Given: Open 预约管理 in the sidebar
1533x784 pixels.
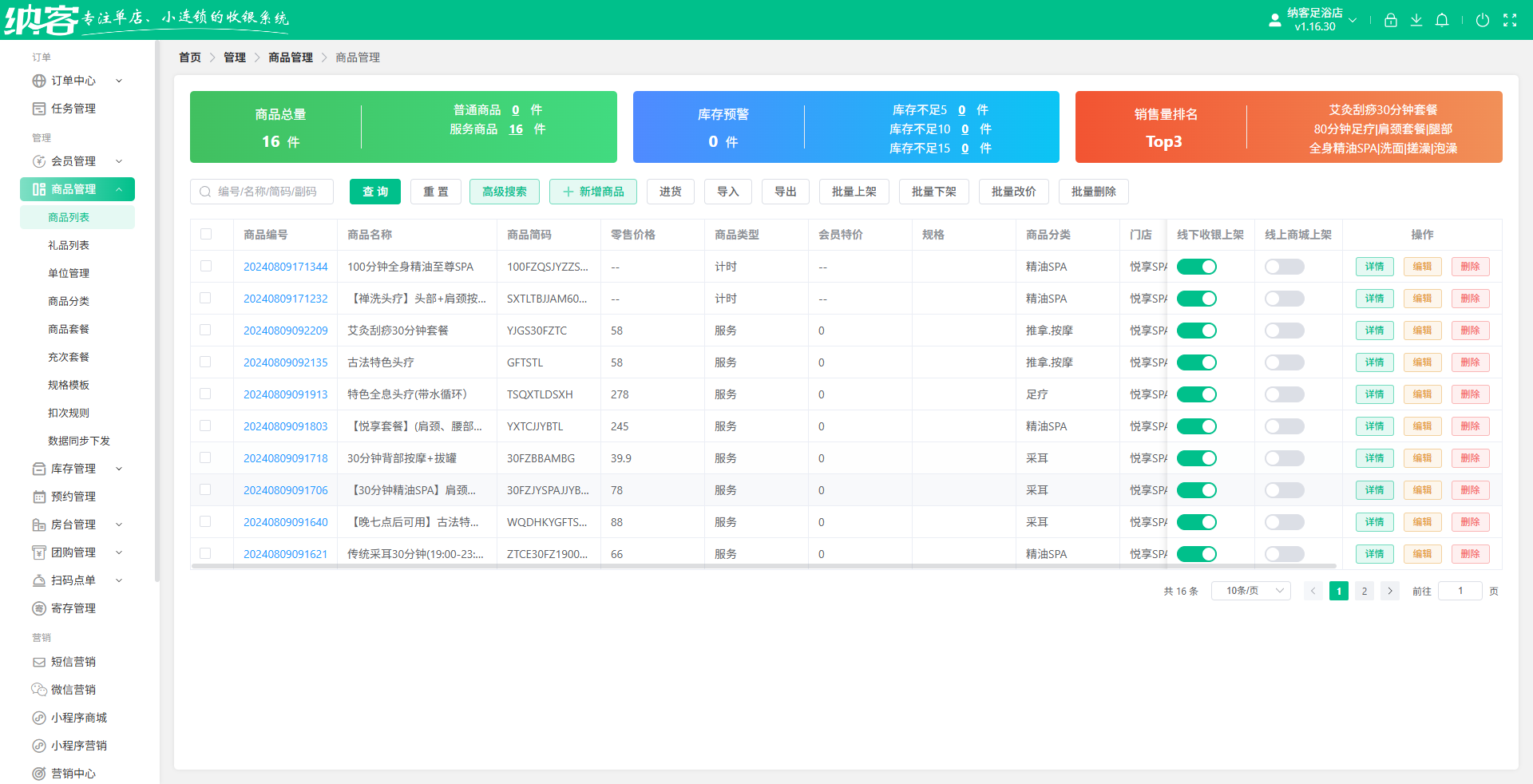Looking at the screenshot, I should tap(73, 497).
